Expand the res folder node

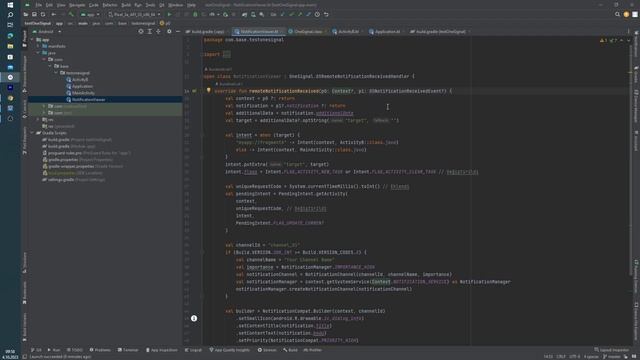[x=38, y=120]
